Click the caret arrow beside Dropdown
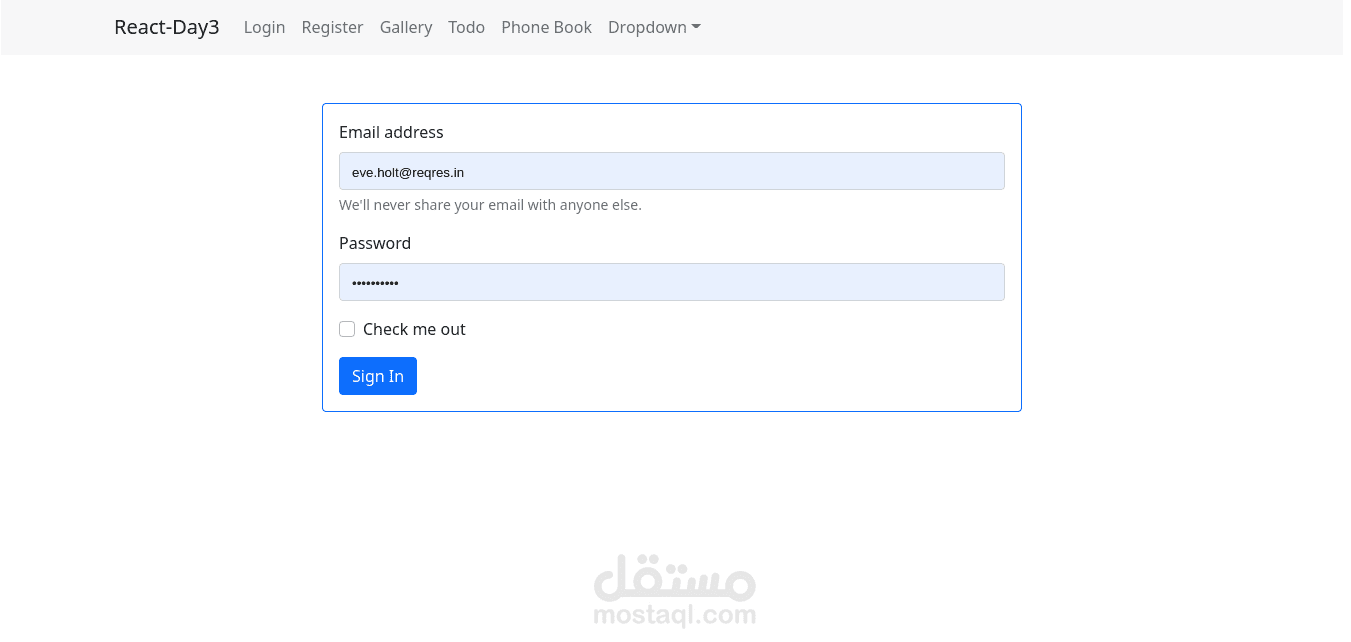This screenshot has width=1351, height=642. 696,27
